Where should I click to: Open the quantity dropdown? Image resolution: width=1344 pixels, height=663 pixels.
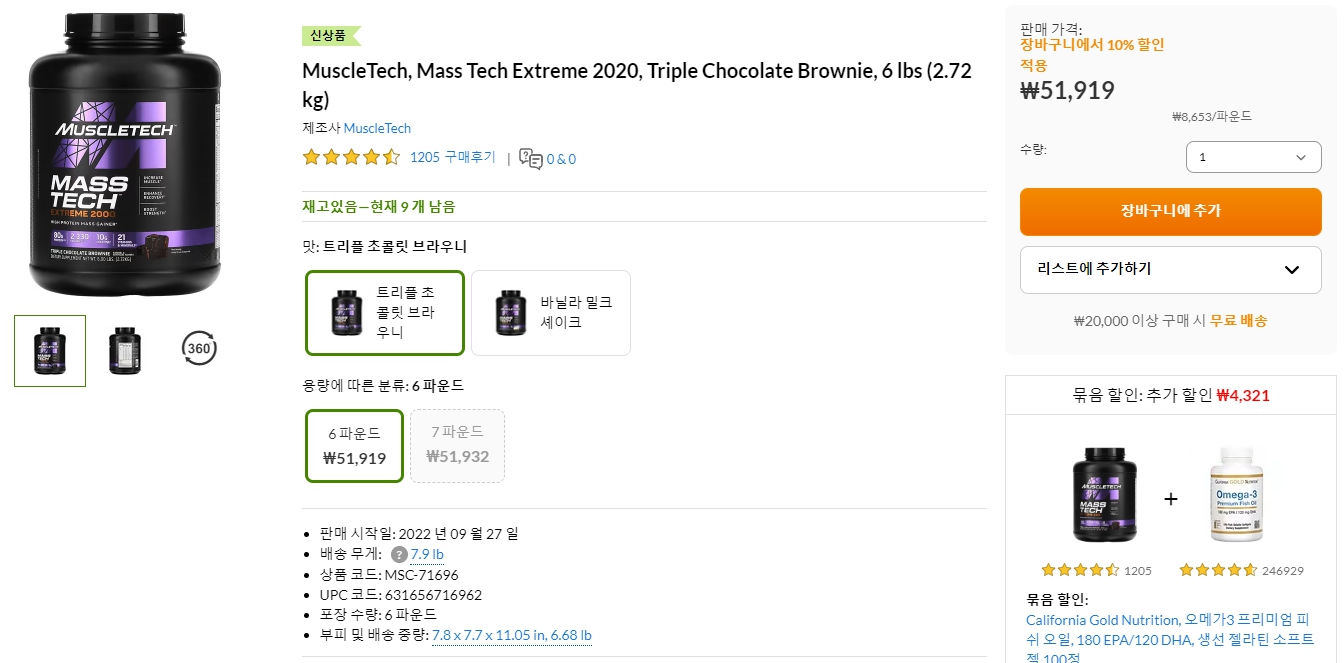(1253, 157)
